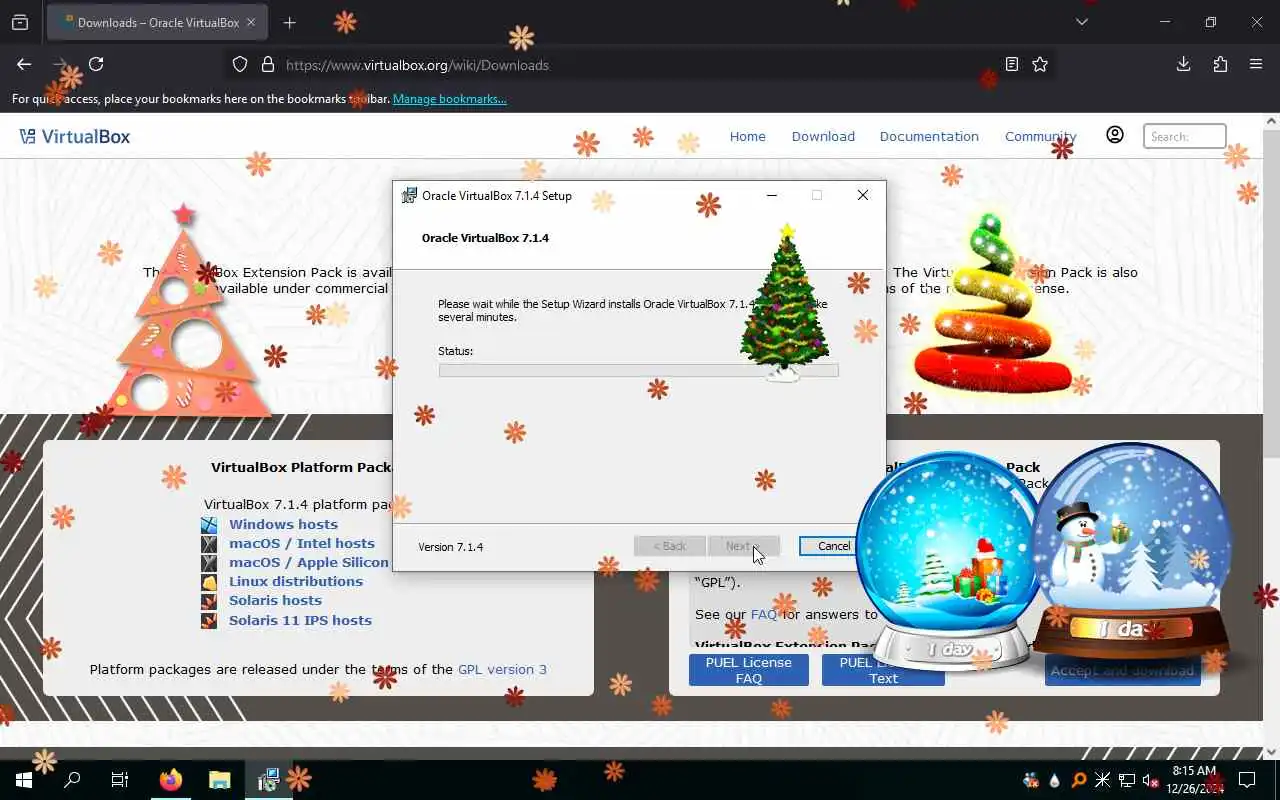Image resolution: width=1280 pixels, height=800 pixels.
Task: Click the icon beside Linux distributions
Action: tap(209, 581)
